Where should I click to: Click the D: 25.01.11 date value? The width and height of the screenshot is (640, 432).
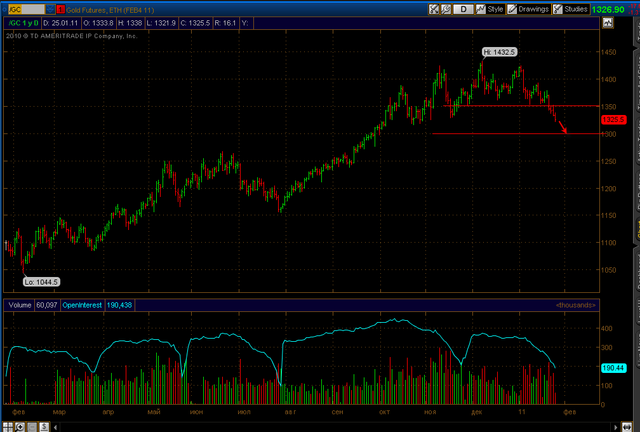pyautogui.click(x=60, y=23)
